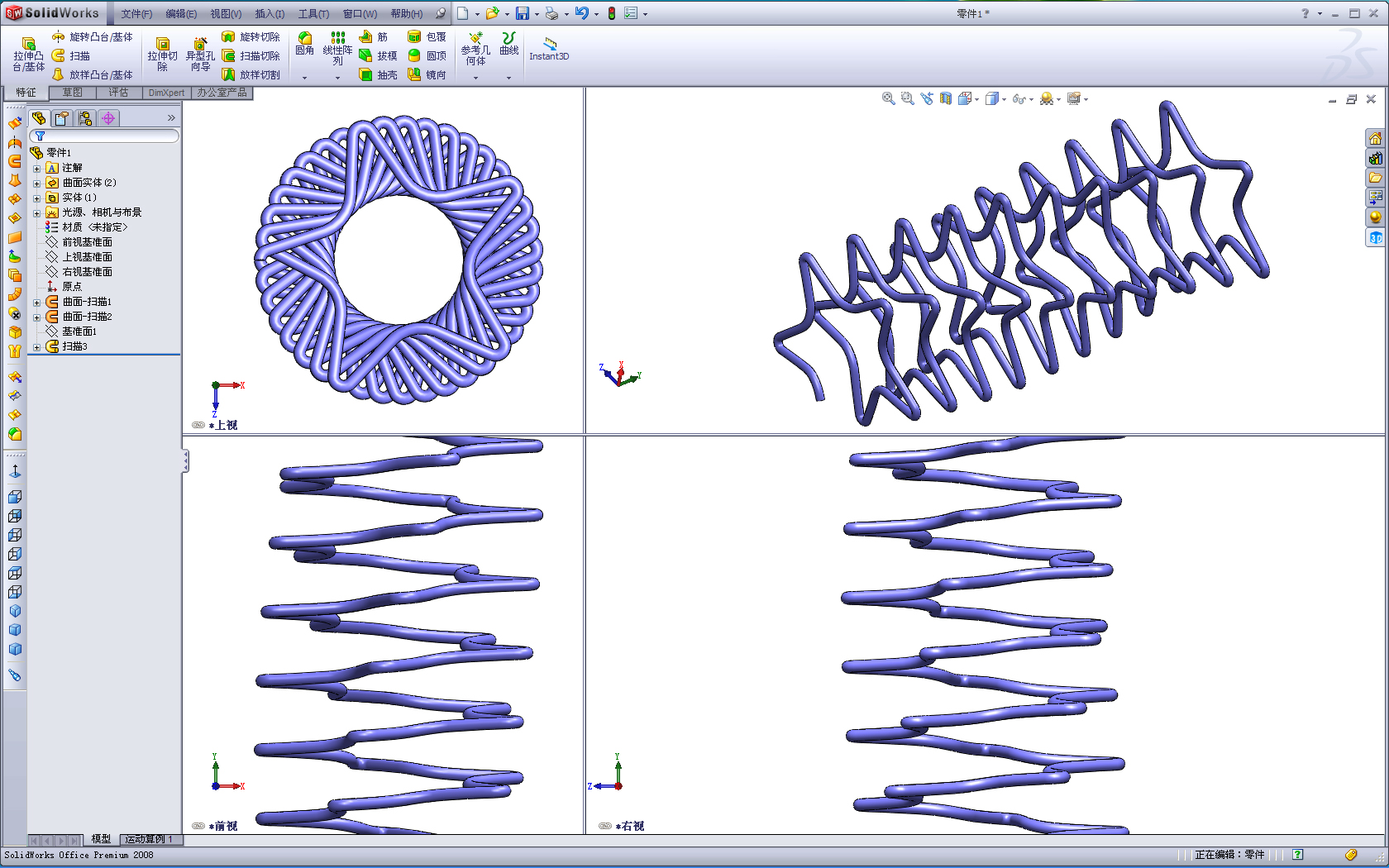The height and width of the screenshot is (868, 1389).
Task: Click the Section View icon
Action: click(945, 98)
